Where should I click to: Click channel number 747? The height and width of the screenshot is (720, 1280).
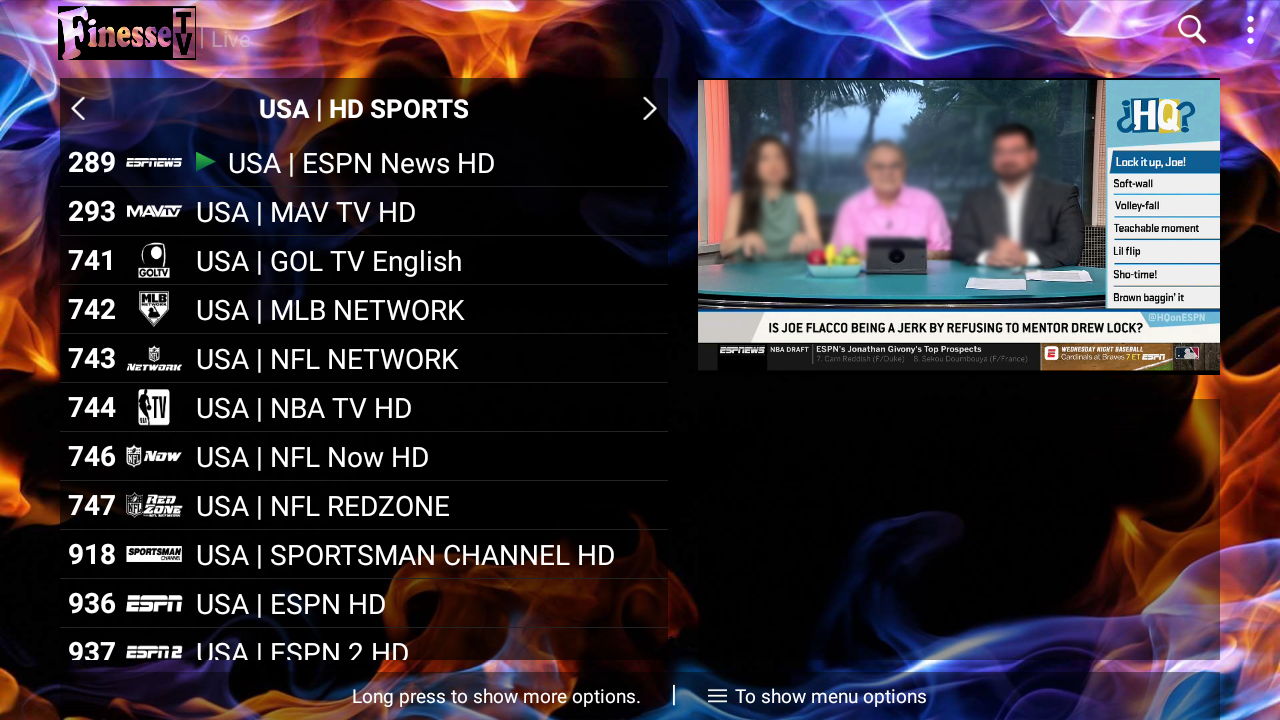(92, 505)
